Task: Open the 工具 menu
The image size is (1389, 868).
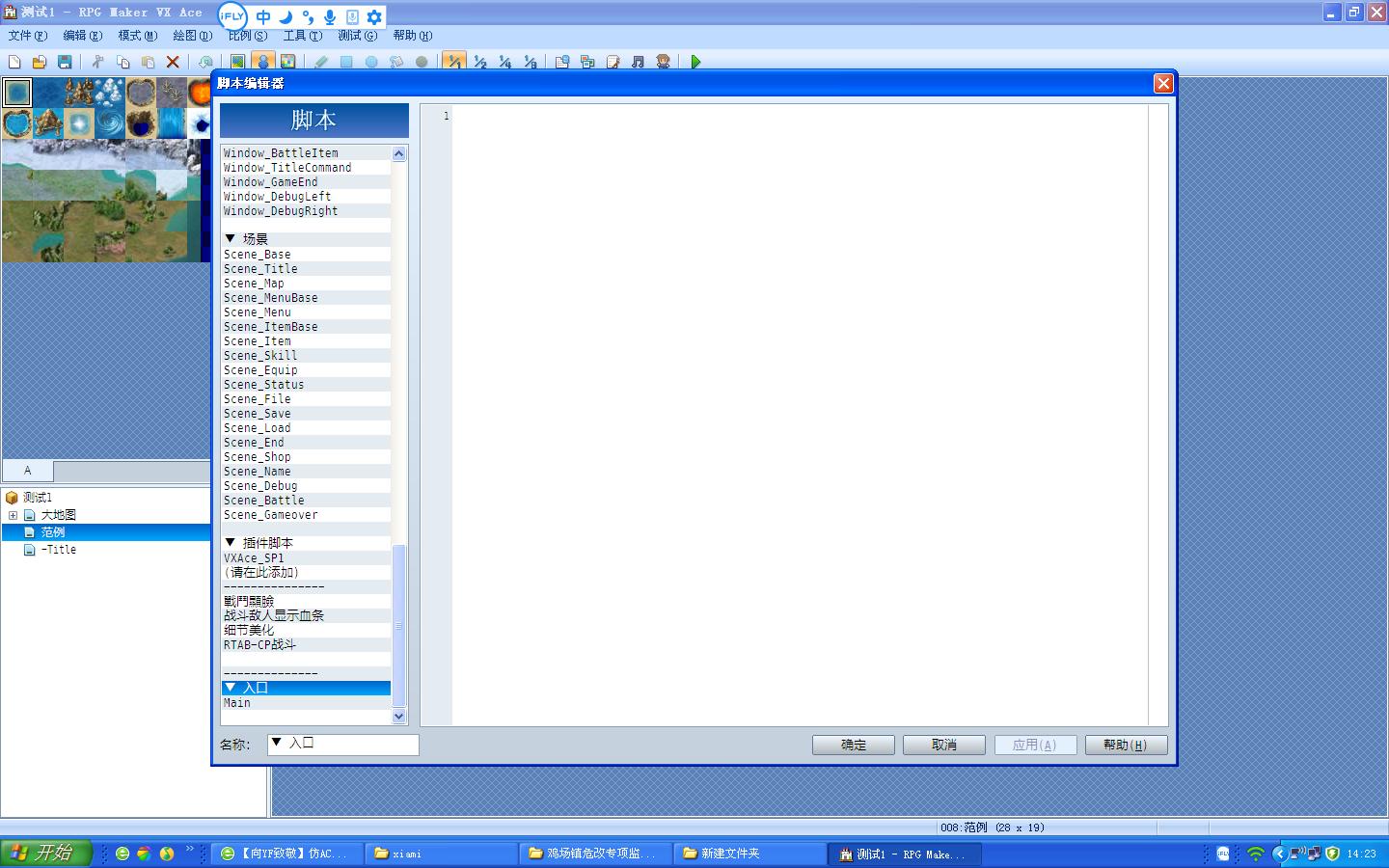Action: click(x=302, y=36)
